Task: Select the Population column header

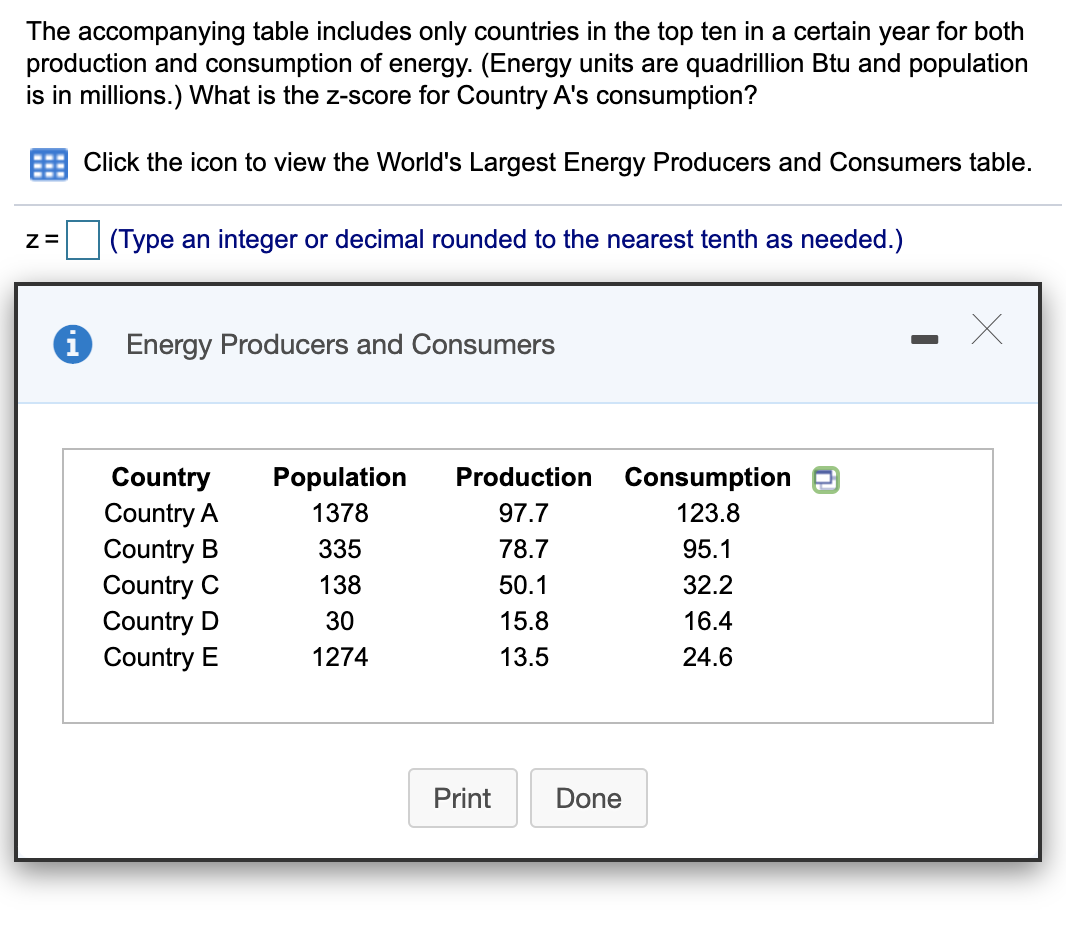Action: click(x=339, y=477)
